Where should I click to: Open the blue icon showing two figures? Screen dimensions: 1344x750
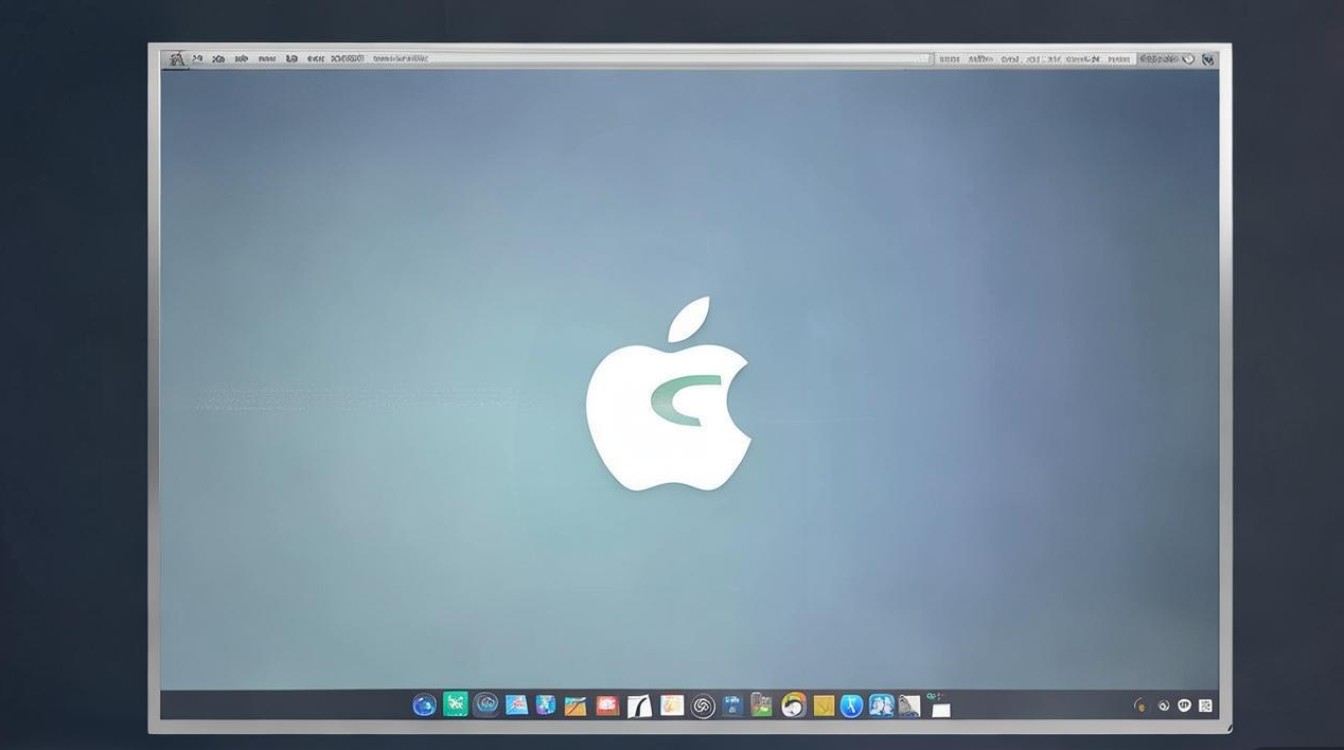[x=881, y=706]
